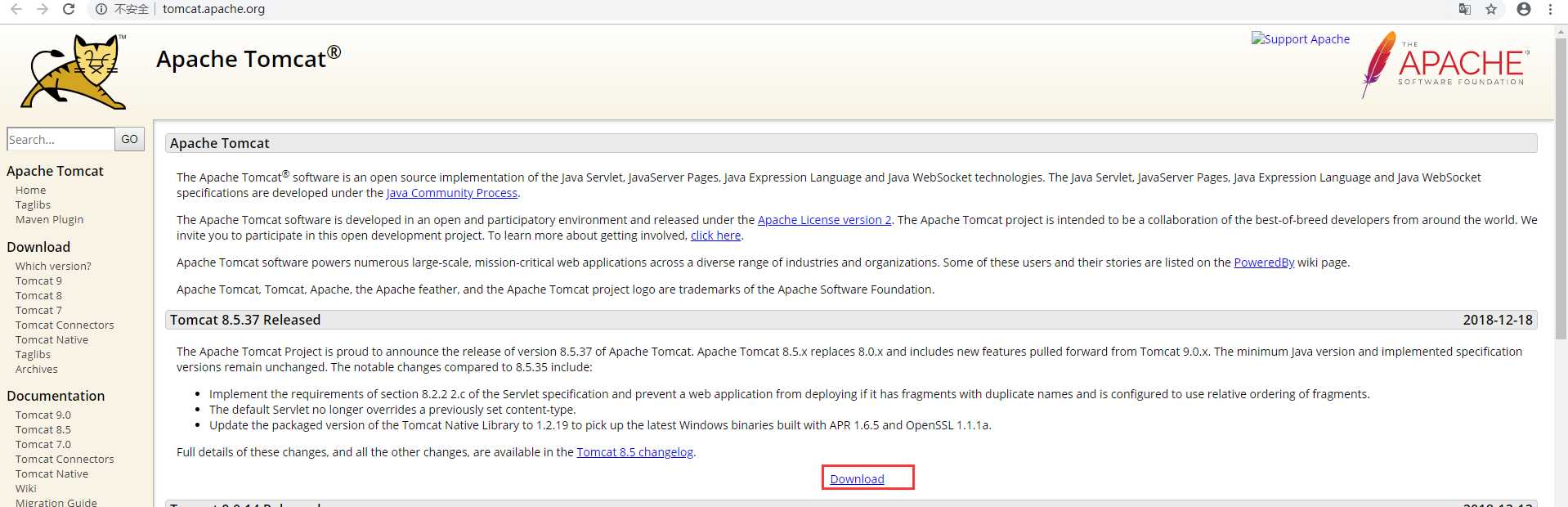Viewport: 1568px width, 507px height.
Task: Open the Wiki sidebar link
Action: click(25, 488)
